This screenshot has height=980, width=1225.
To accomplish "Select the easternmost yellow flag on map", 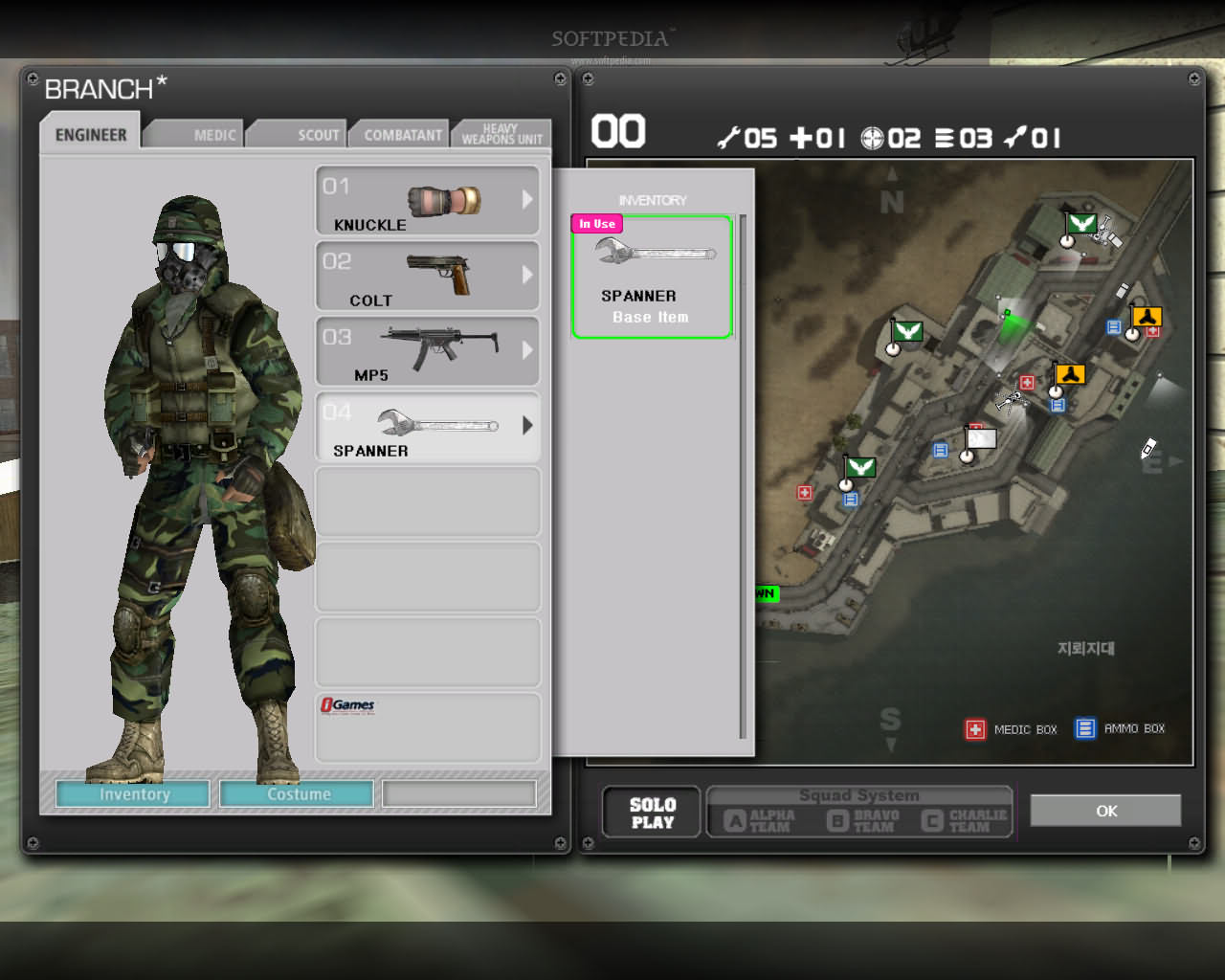I will pyautogui.click(x=1147, y=317).
